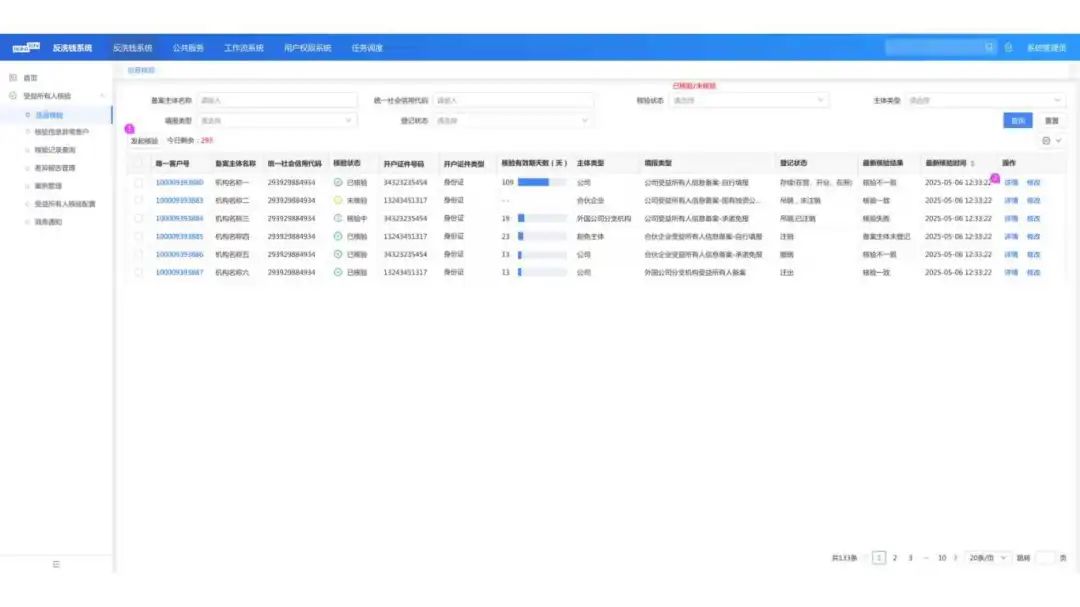Image resolution: width=1080 pixels, height=607 pixels.
Task: Open customer number link 100009393880
Action: pyautogui.click(x=179, y=183)
